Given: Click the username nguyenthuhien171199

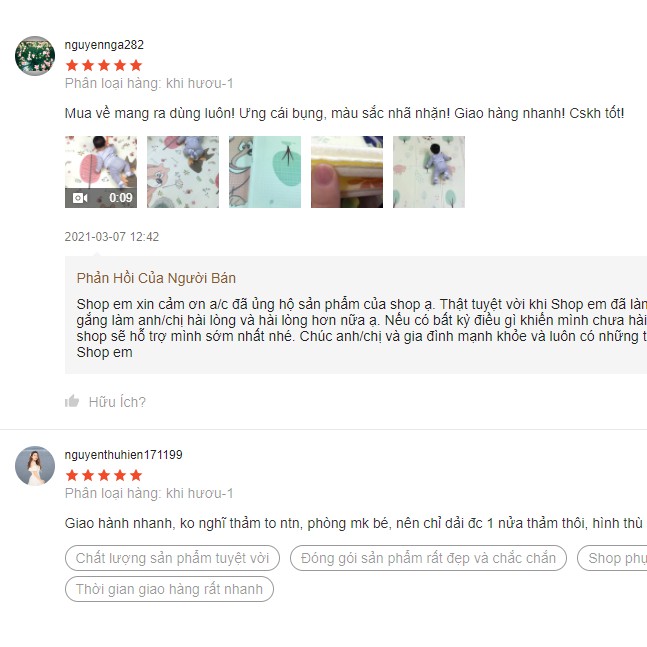Looking at the screenshot, I should pos(123,455).
